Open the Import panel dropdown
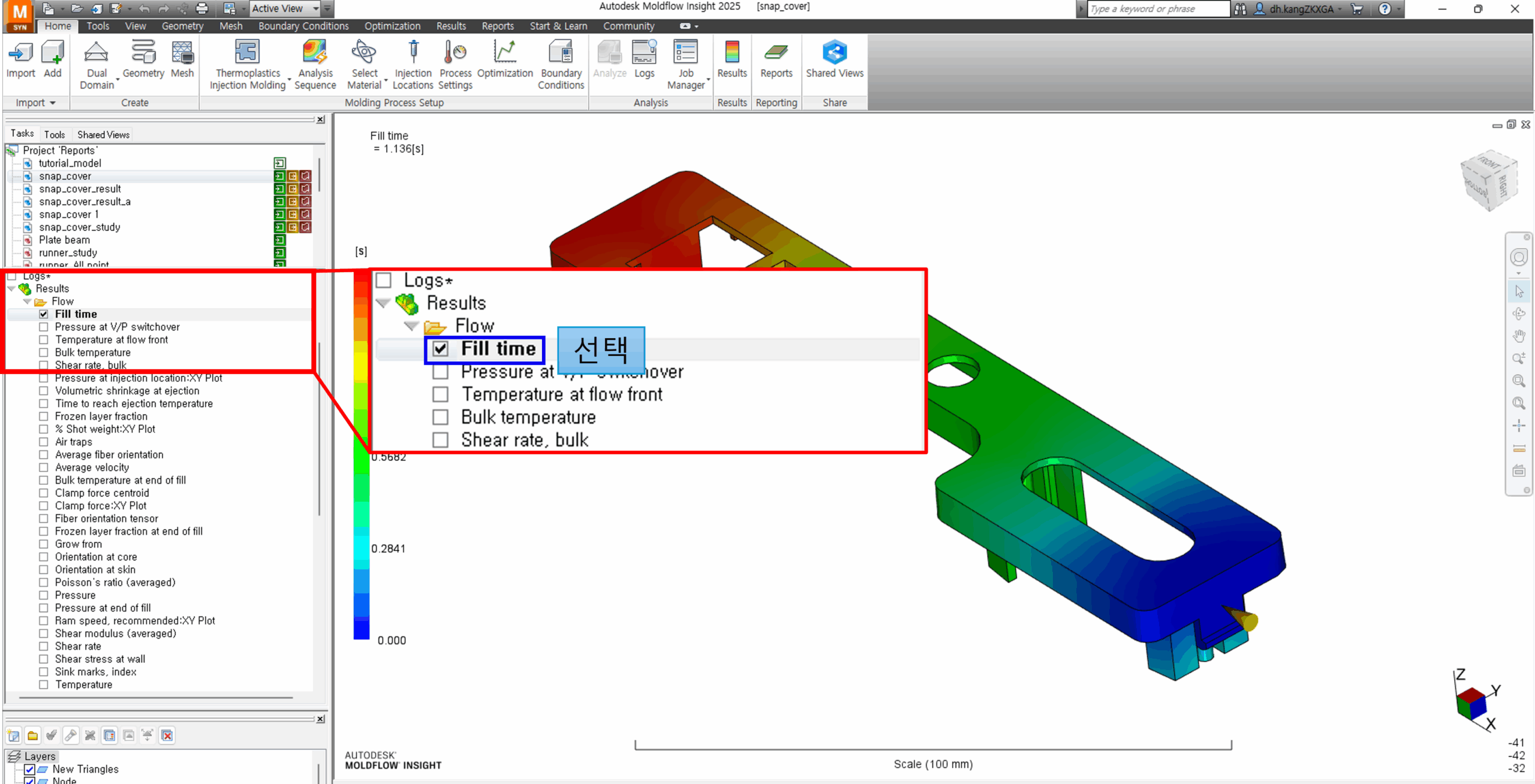 (36, 102)
